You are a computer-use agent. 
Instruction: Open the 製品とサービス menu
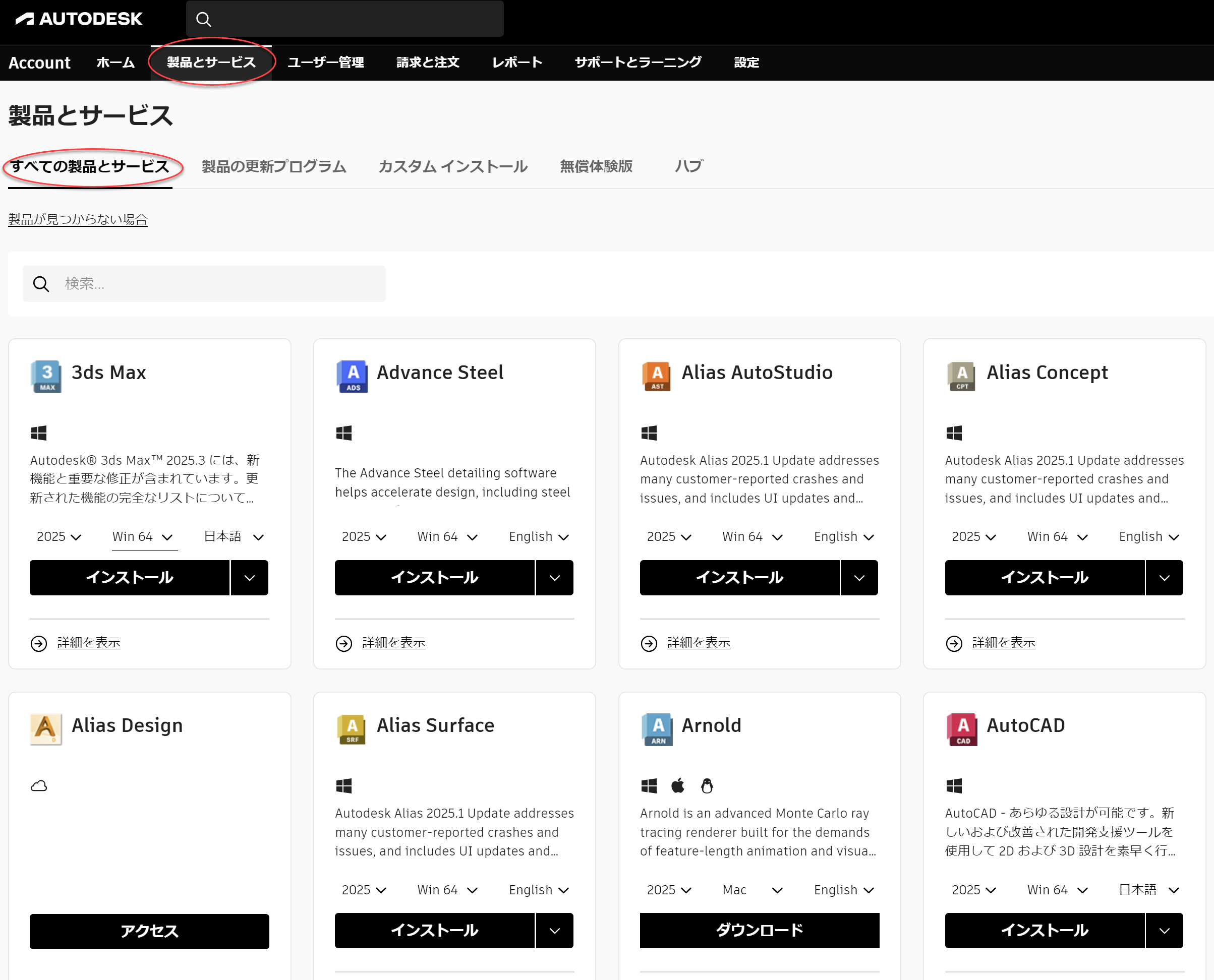pyautogui.click(x=209, y=62)
